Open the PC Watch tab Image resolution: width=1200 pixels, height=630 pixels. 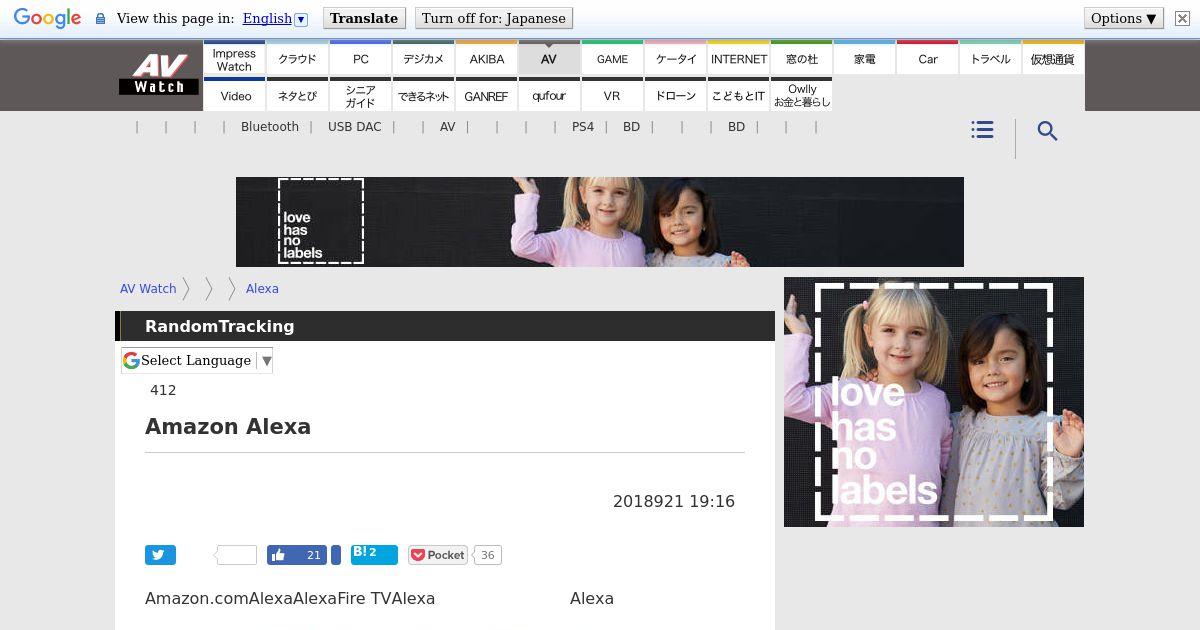[360, 59]
